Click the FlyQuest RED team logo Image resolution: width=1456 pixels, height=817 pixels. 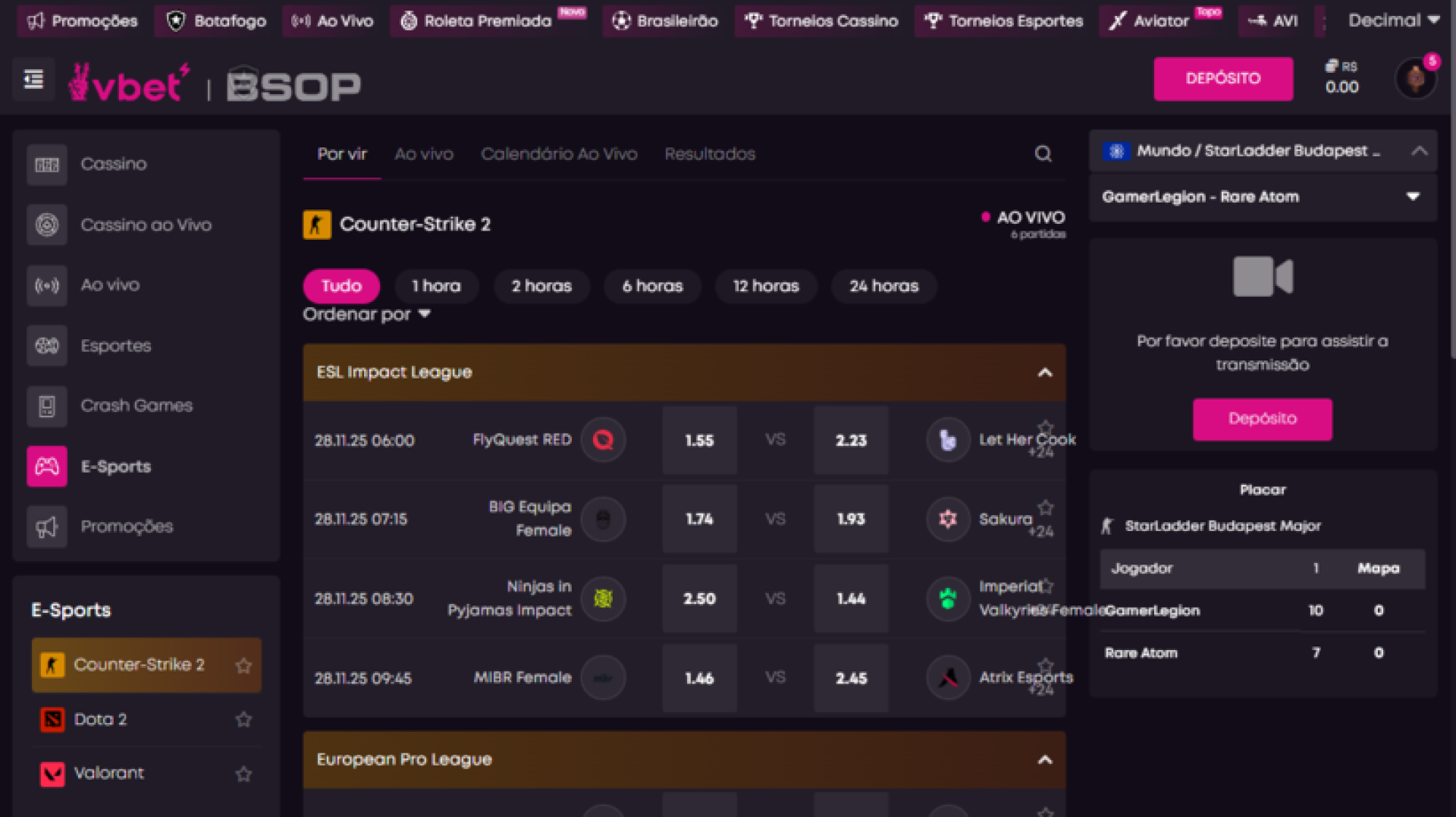point(603,440)
